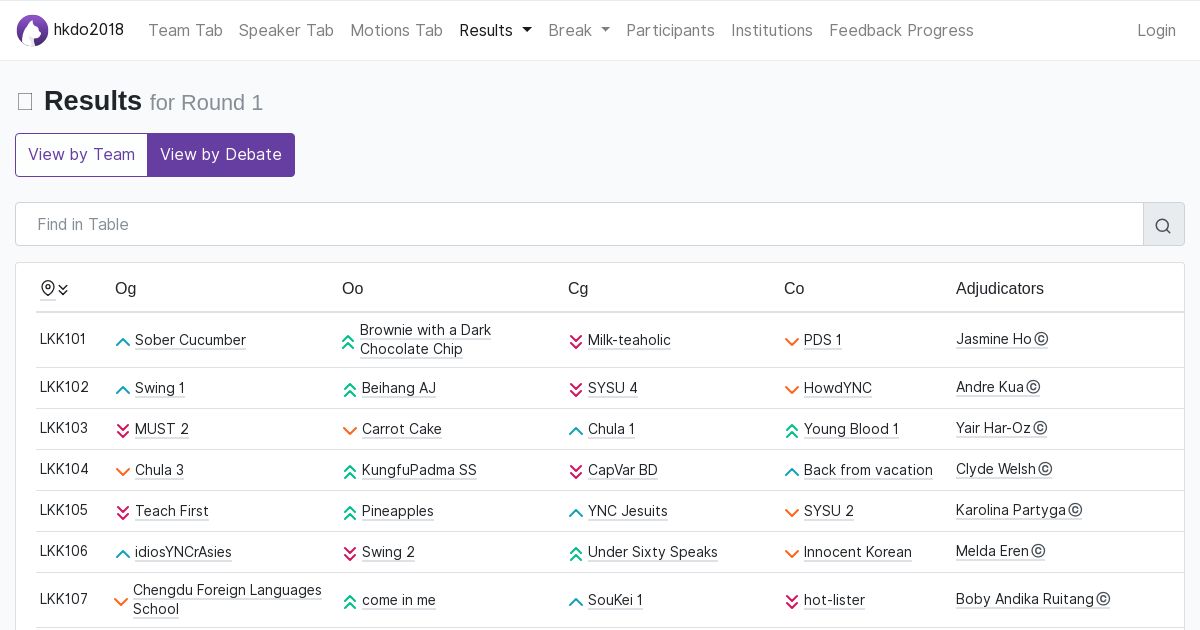Open the Participants page
The height and width of the screenshot is (630, 1200).
(670, 30)
